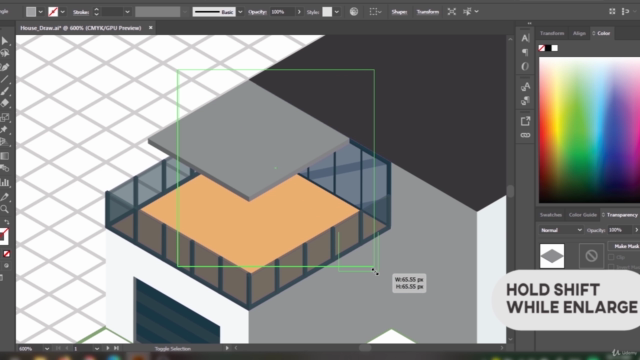640x360 pixels.
Task: Click the white swatch in Color panel
Action: 555,48
